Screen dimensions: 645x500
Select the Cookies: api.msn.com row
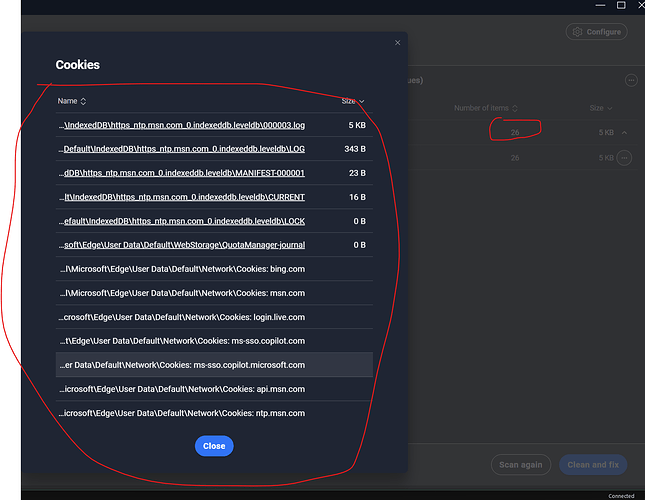pos(214,389)
